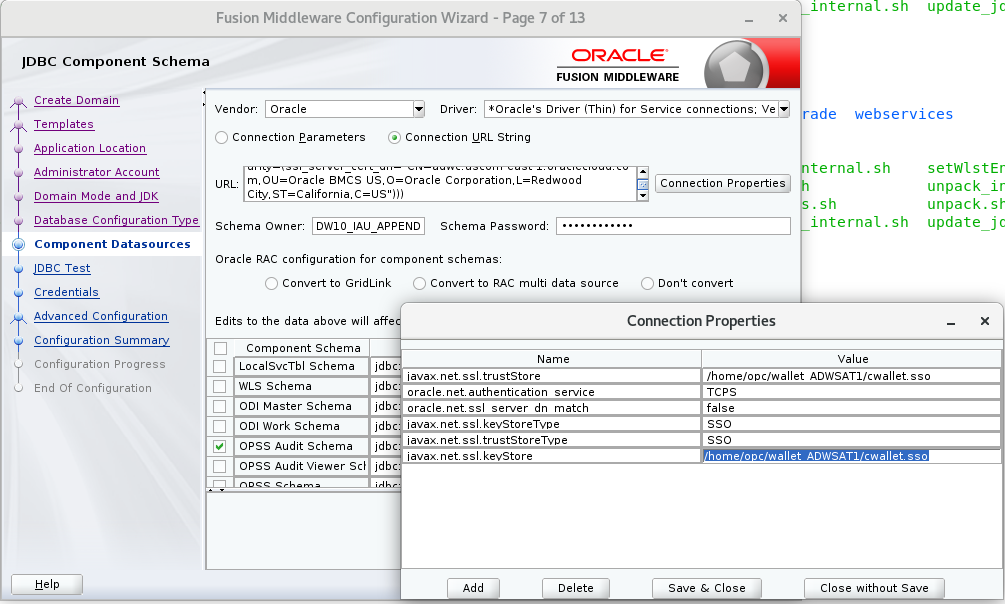This screenshot has width=1005, height=604.
Task: Check the ODI Work Schema checkbox
Action: click(x=220, y=426)
